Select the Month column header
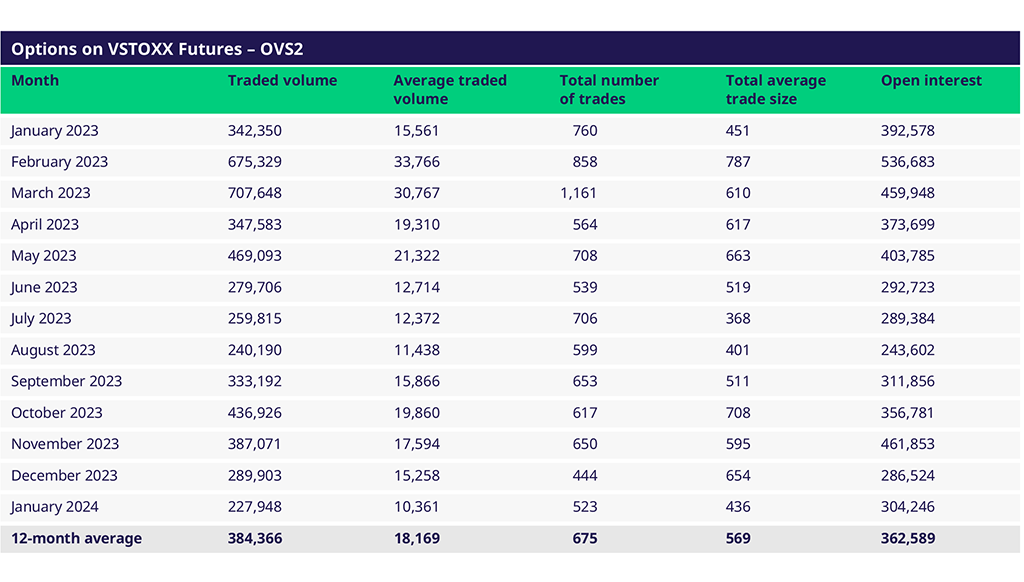Image resolution: width=1024 pixels, height=582 pixels. (x=35, y=81)
